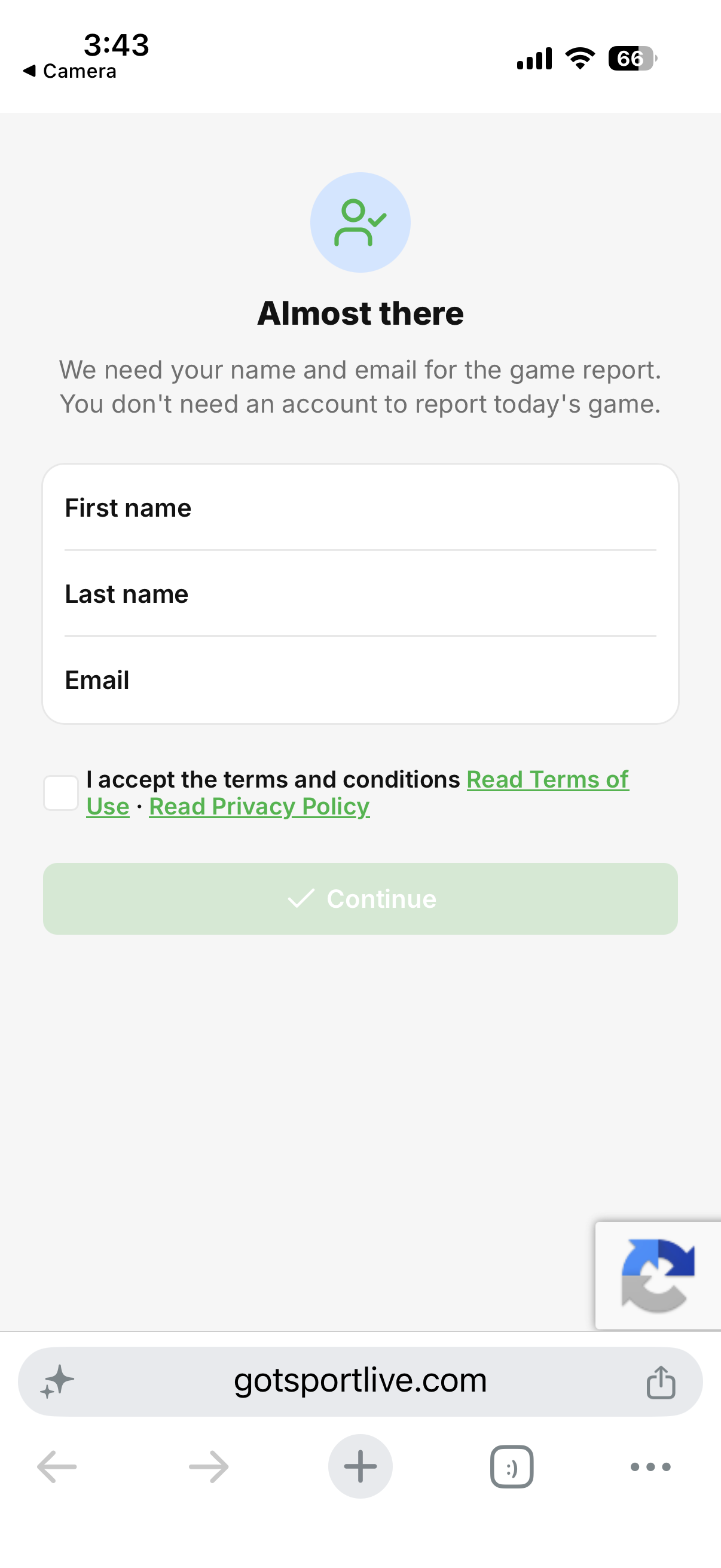Image resolution: width=721 pixels, height=1568 pixels.
Task: Tap the Wi-Fi status icon
Action: pos(580,59)
